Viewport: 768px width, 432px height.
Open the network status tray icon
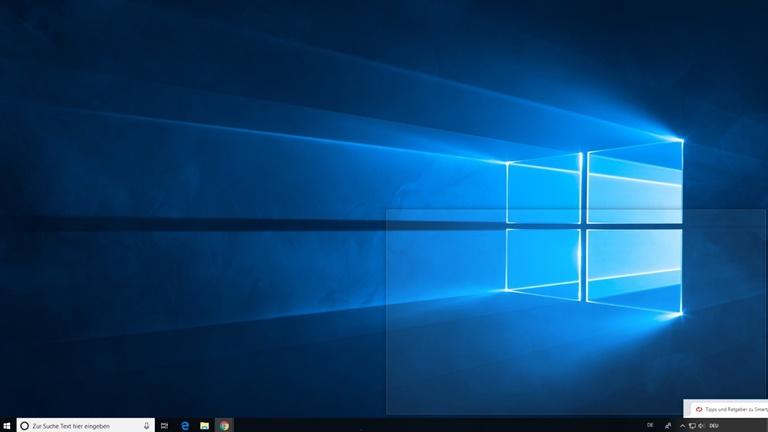click(692, 425)
